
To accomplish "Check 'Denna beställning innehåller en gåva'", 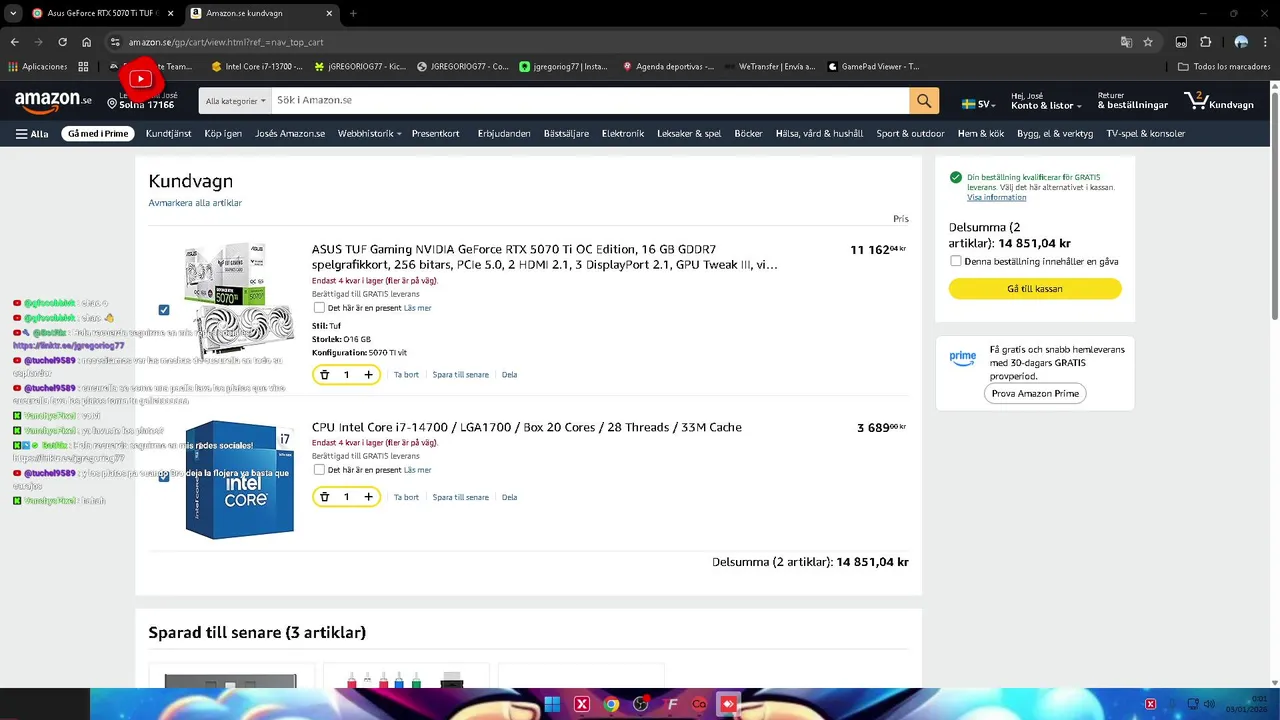I will 956,261.
